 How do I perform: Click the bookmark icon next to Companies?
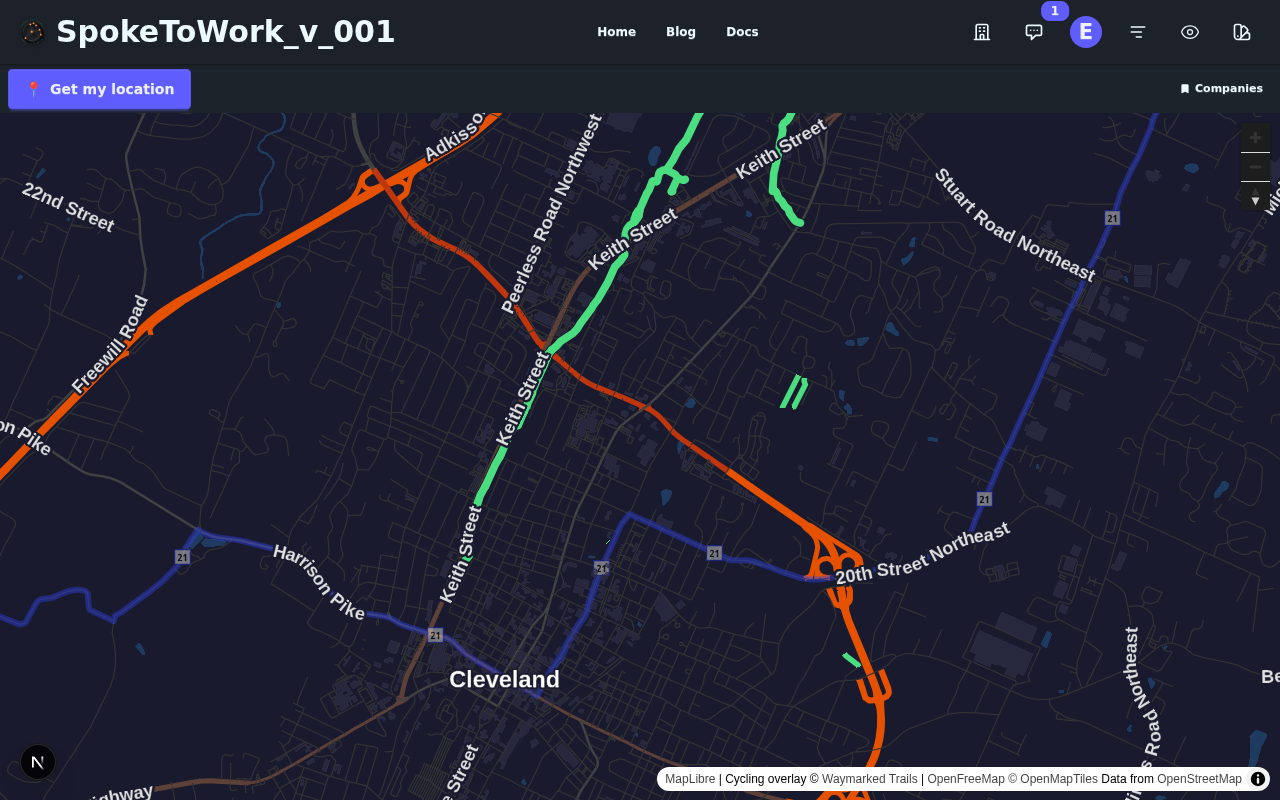point(1184,88)
